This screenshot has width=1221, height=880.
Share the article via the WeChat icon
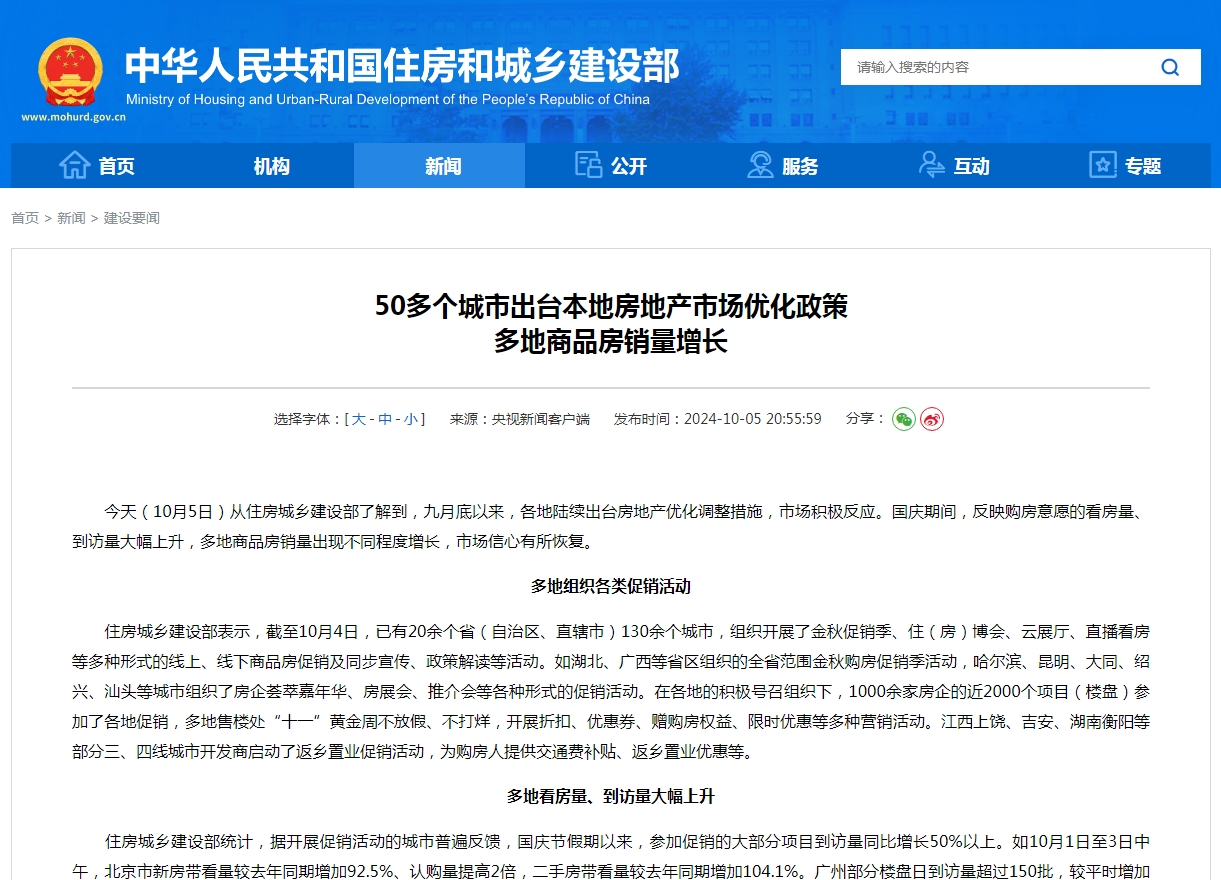(903, 421)
